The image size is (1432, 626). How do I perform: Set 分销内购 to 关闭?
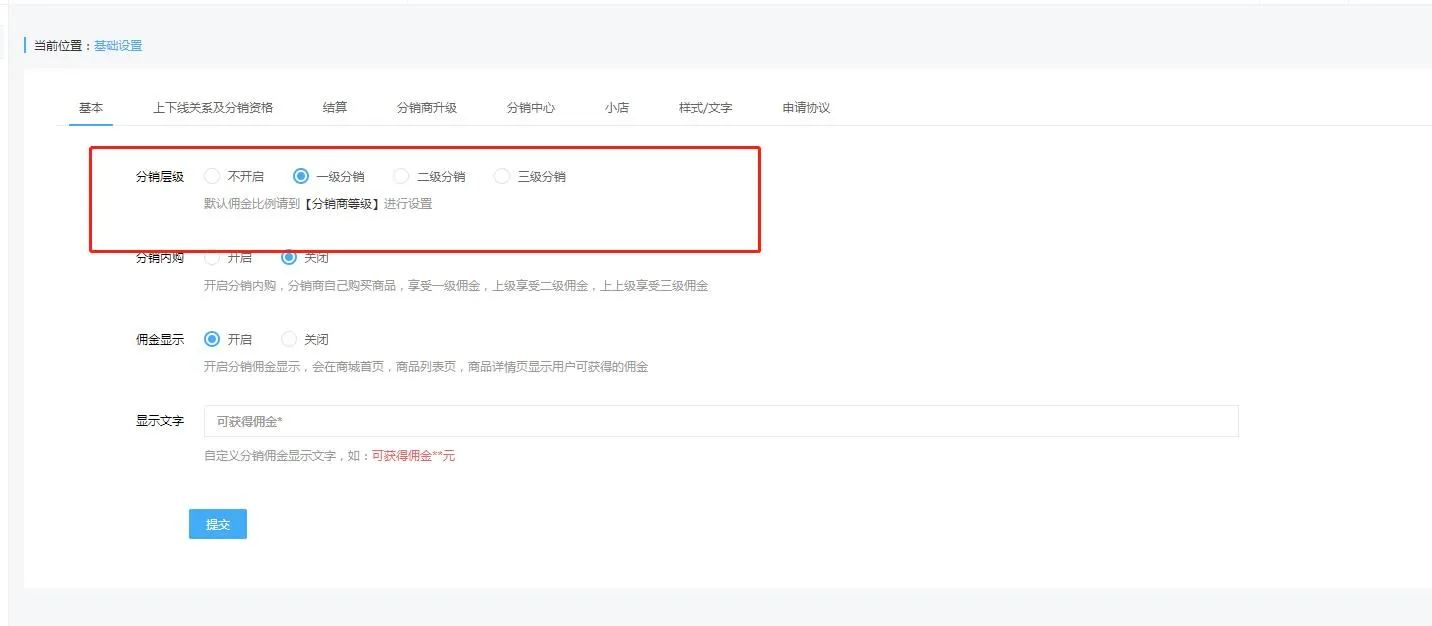pyautogui.click(x=289, y=258)
